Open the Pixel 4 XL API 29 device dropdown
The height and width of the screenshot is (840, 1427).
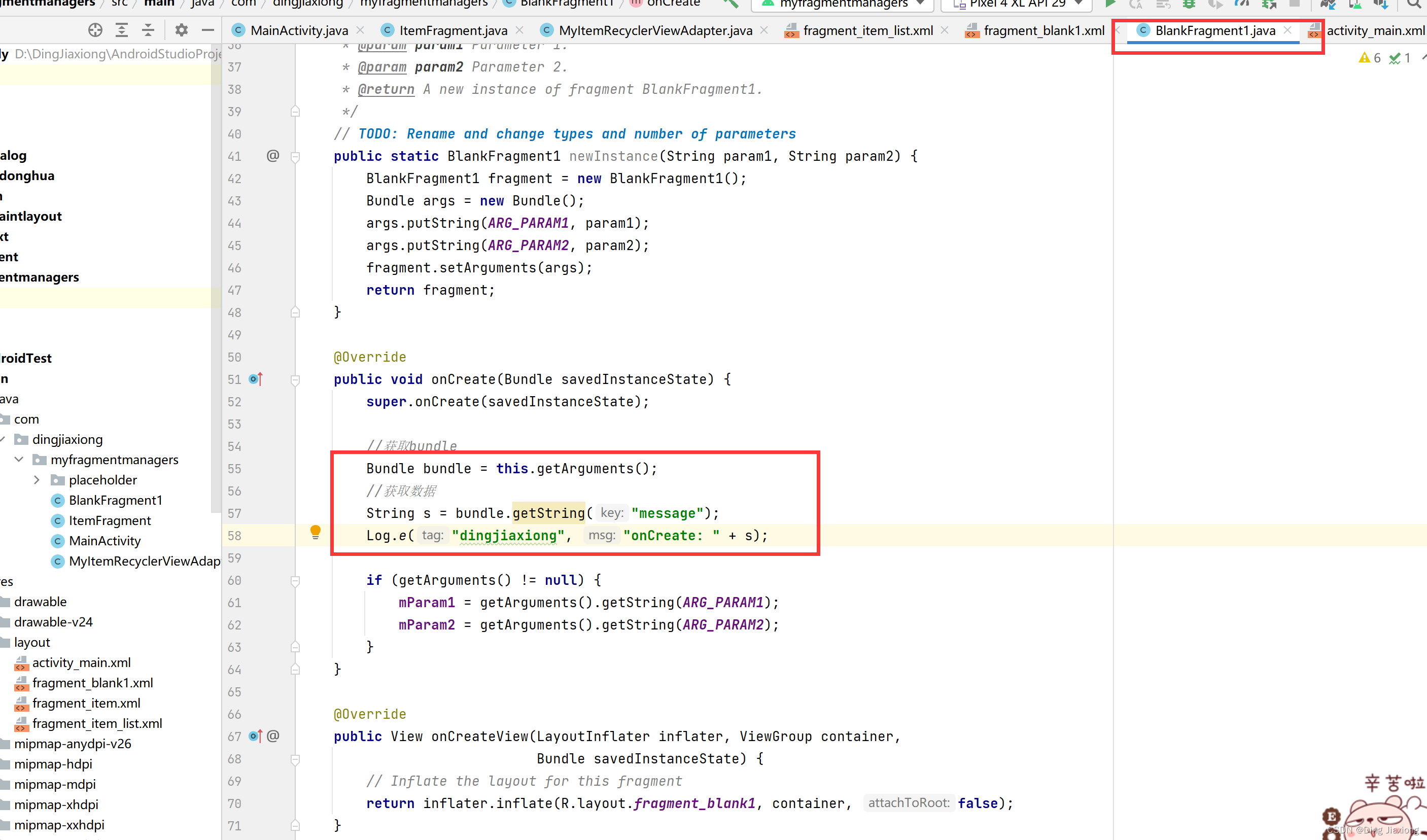(x=1016, y=4)
